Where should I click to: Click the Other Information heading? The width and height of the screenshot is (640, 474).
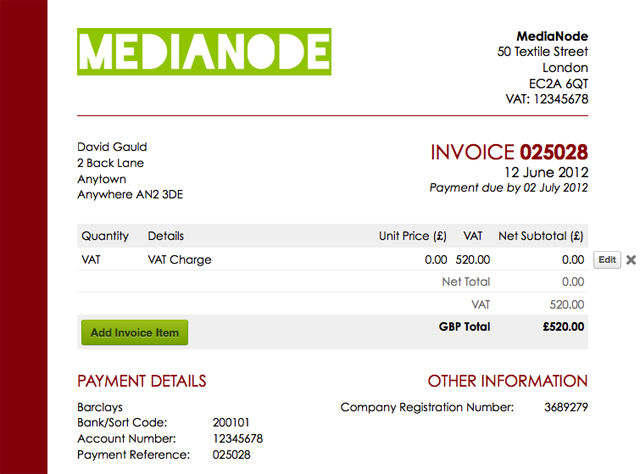pos(507,381)
